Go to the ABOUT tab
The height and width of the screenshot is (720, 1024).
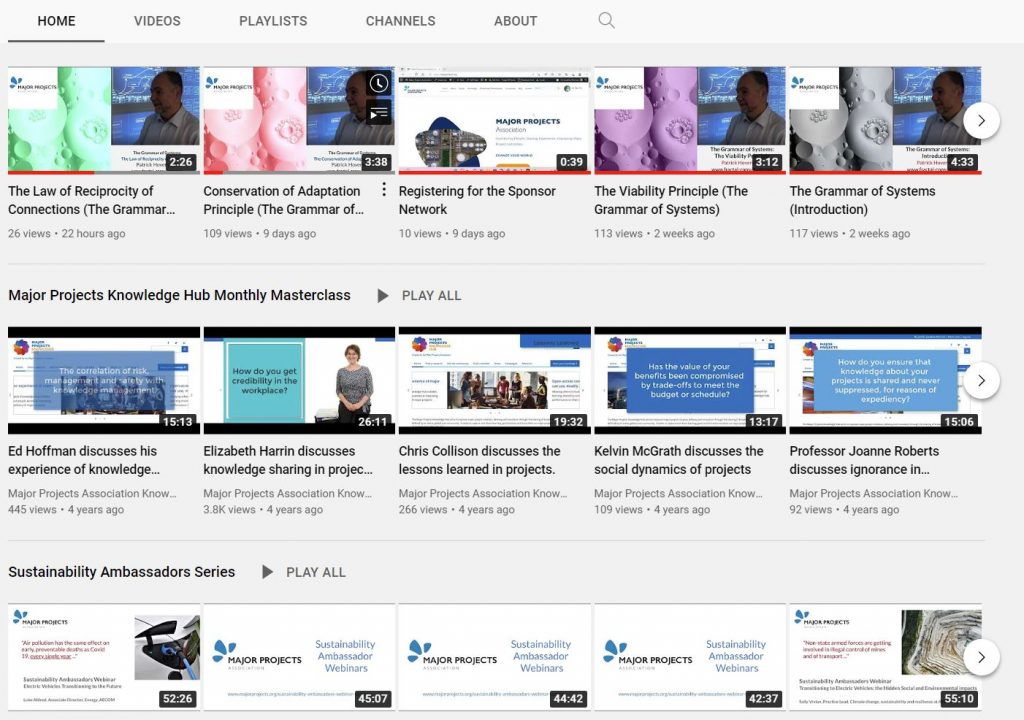tap(515, 21)
